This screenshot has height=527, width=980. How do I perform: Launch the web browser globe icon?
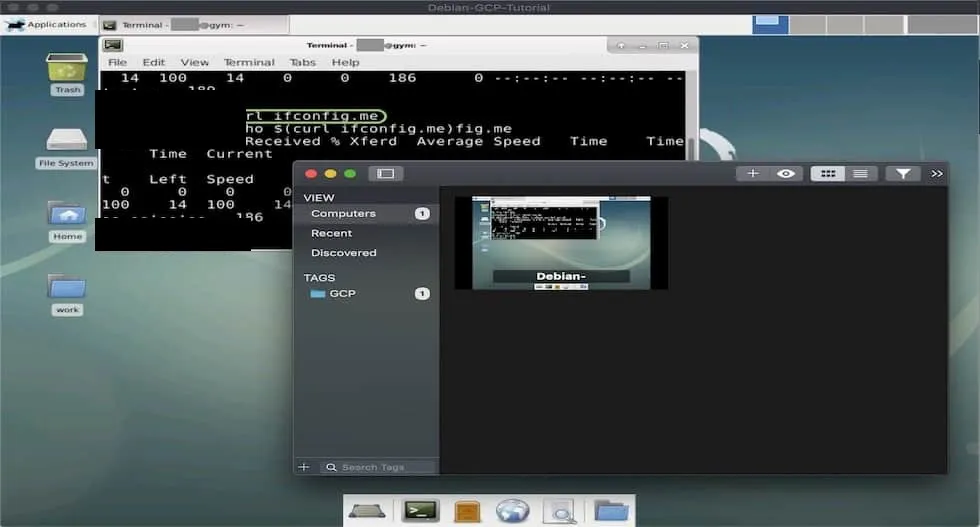[512, 511]
